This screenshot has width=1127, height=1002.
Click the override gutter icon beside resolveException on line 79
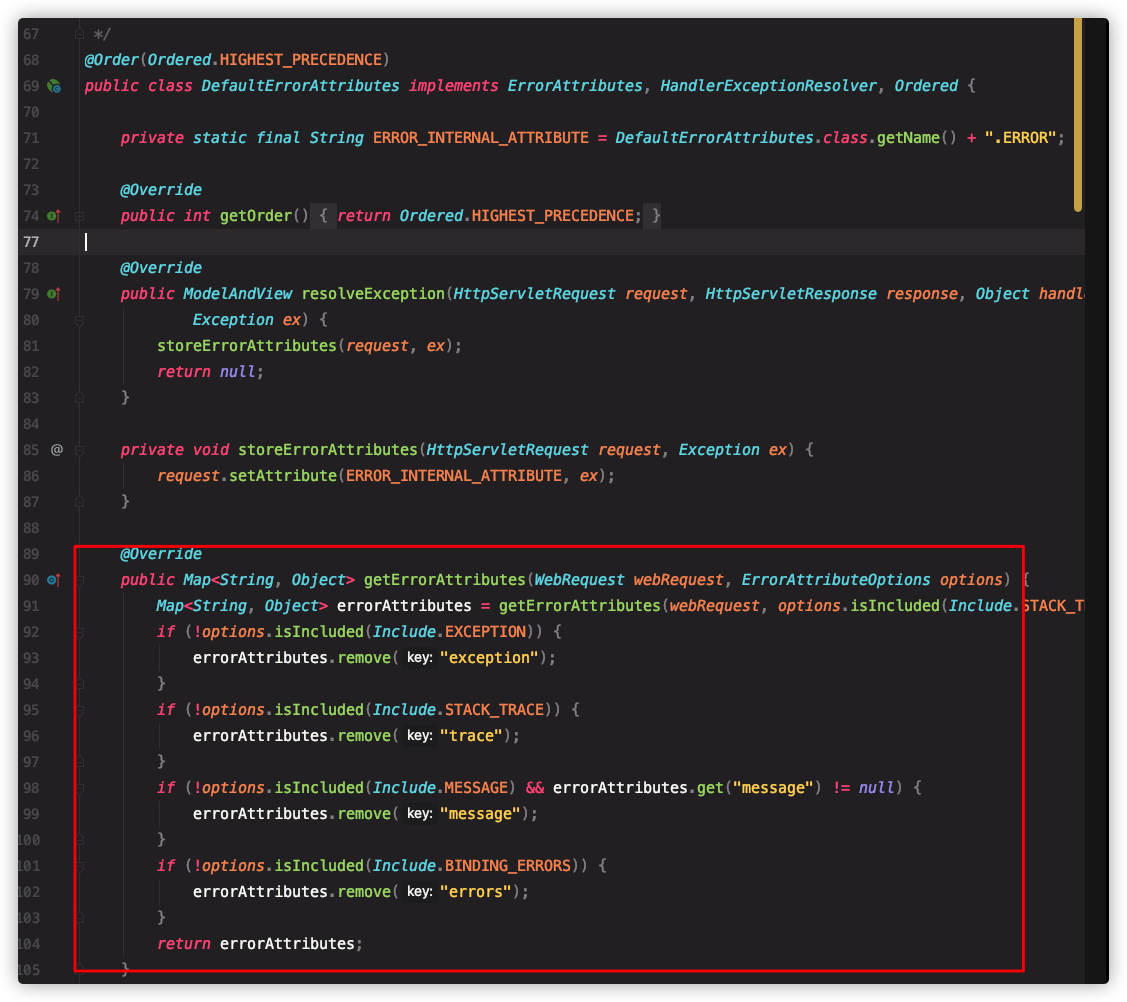[54, 293]
